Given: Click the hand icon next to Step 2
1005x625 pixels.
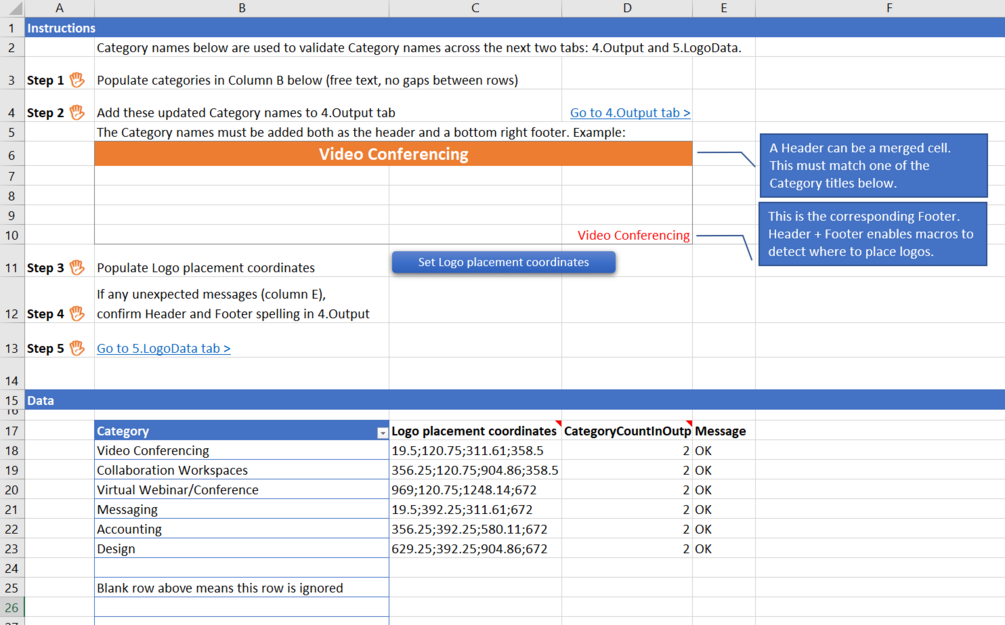Looking at the screenshot, I should pos(77,112).
